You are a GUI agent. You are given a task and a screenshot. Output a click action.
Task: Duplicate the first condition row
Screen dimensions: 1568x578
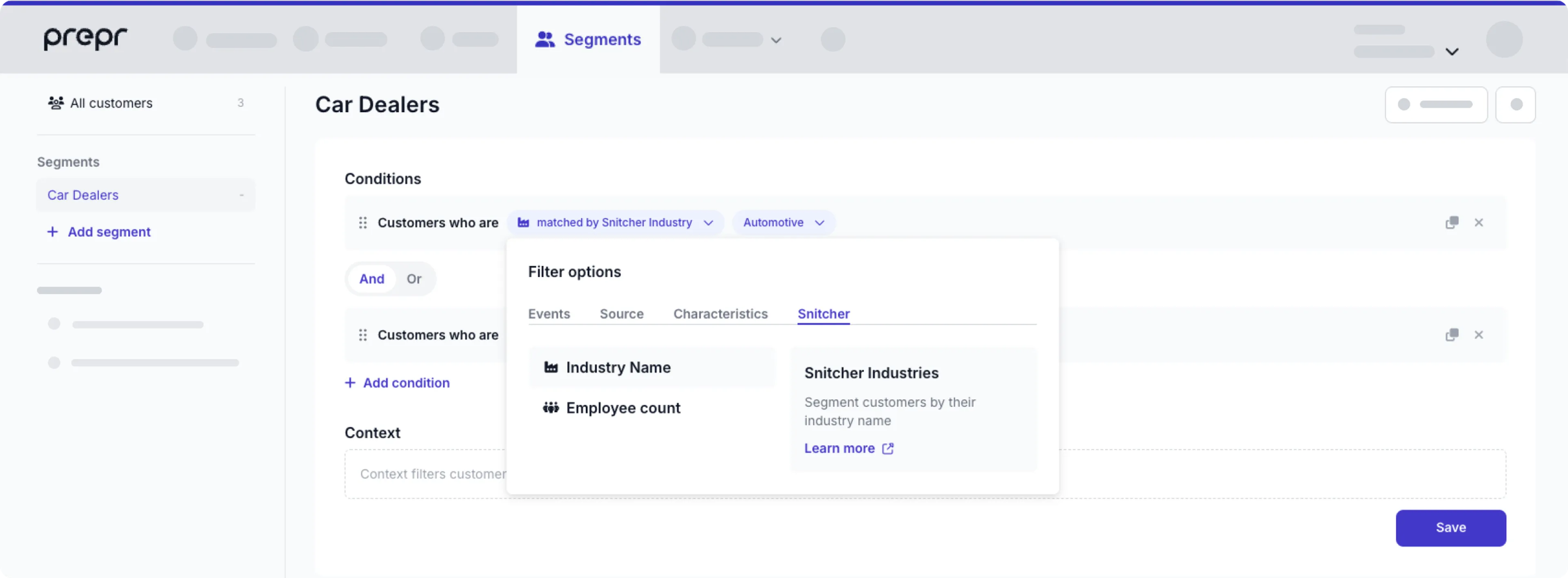tap(1452, 222)
